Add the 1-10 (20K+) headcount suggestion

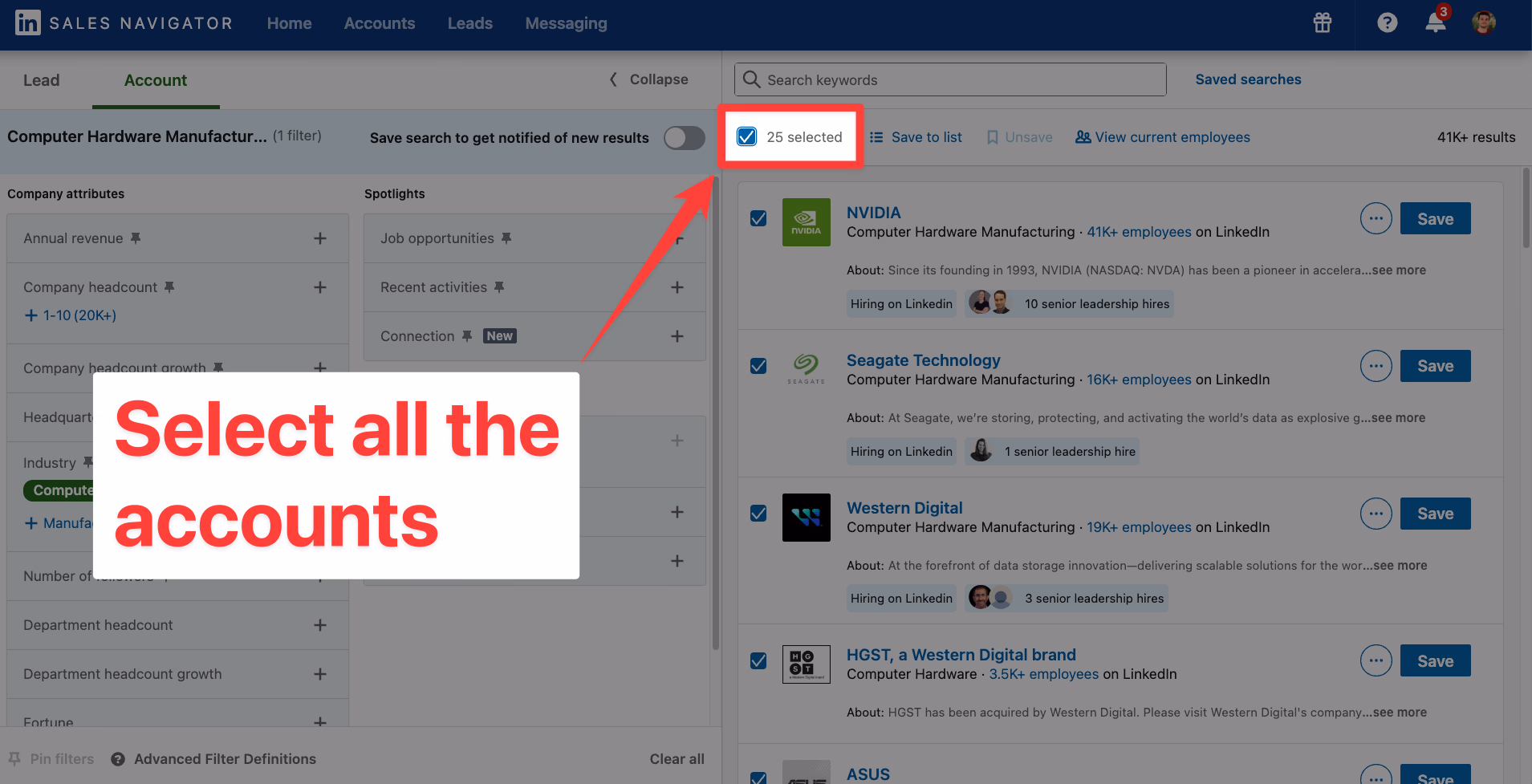coord(71,315)
